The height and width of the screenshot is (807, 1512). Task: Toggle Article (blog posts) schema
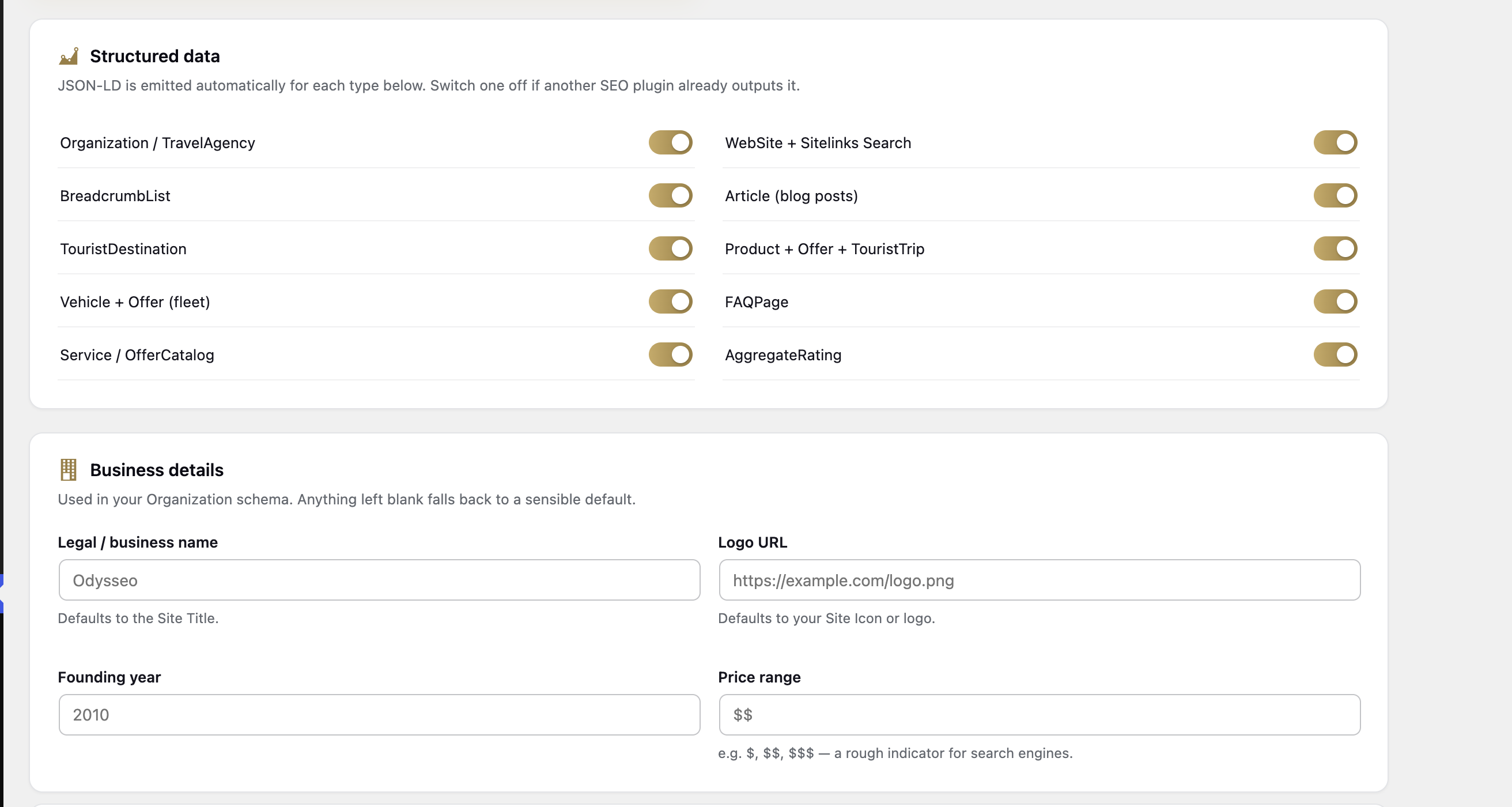1335,195
